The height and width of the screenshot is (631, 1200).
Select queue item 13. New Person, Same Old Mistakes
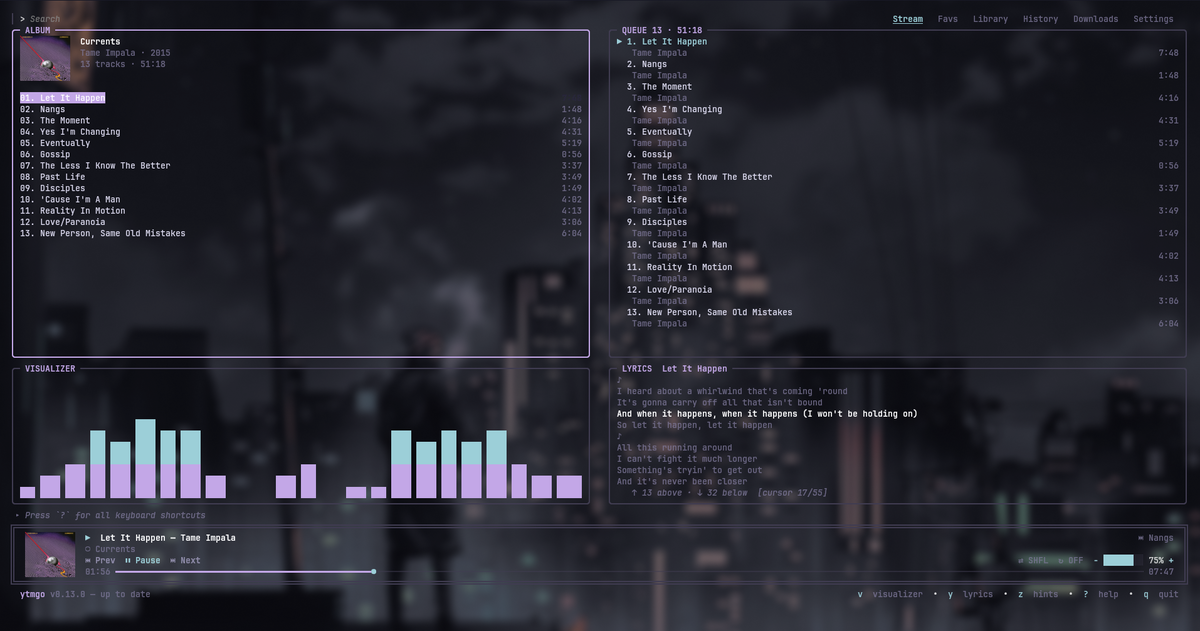[x=897, y=317]
